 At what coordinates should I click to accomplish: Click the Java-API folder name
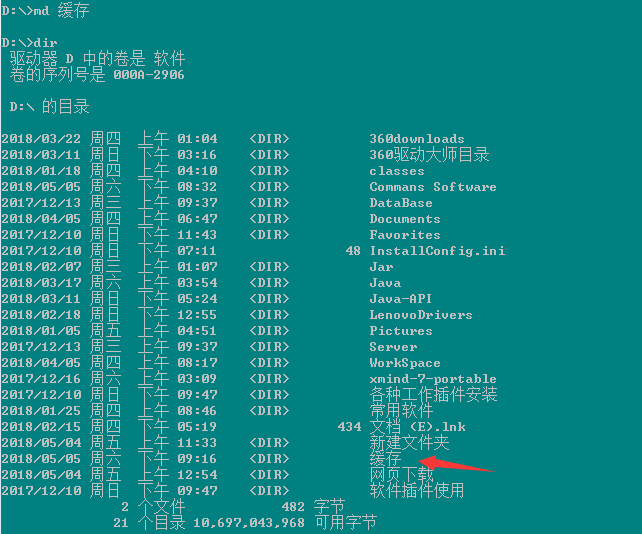[x=400, y=299]
